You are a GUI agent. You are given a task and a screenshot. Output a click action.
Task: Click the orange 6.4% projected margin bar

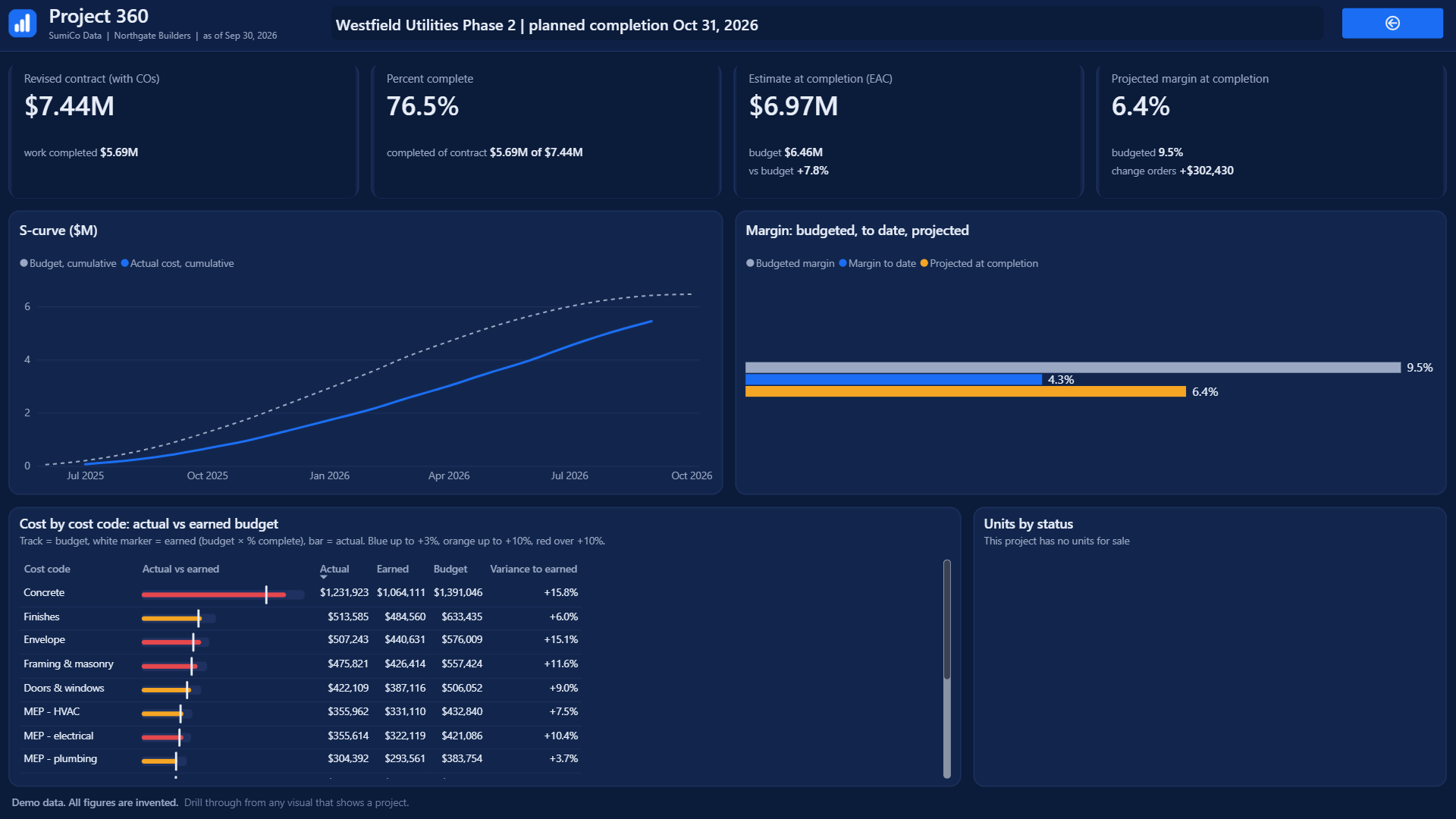click(965, 391)
